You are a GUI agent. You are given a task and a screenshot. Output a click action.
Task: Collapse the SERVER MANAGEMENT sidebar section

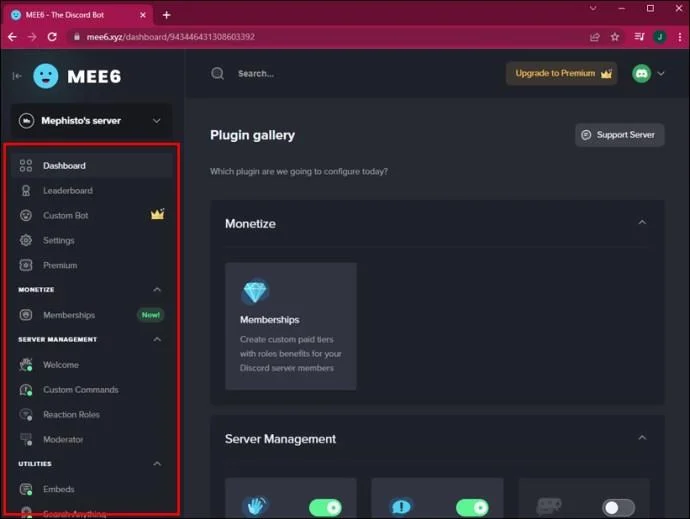click(157, 339)
